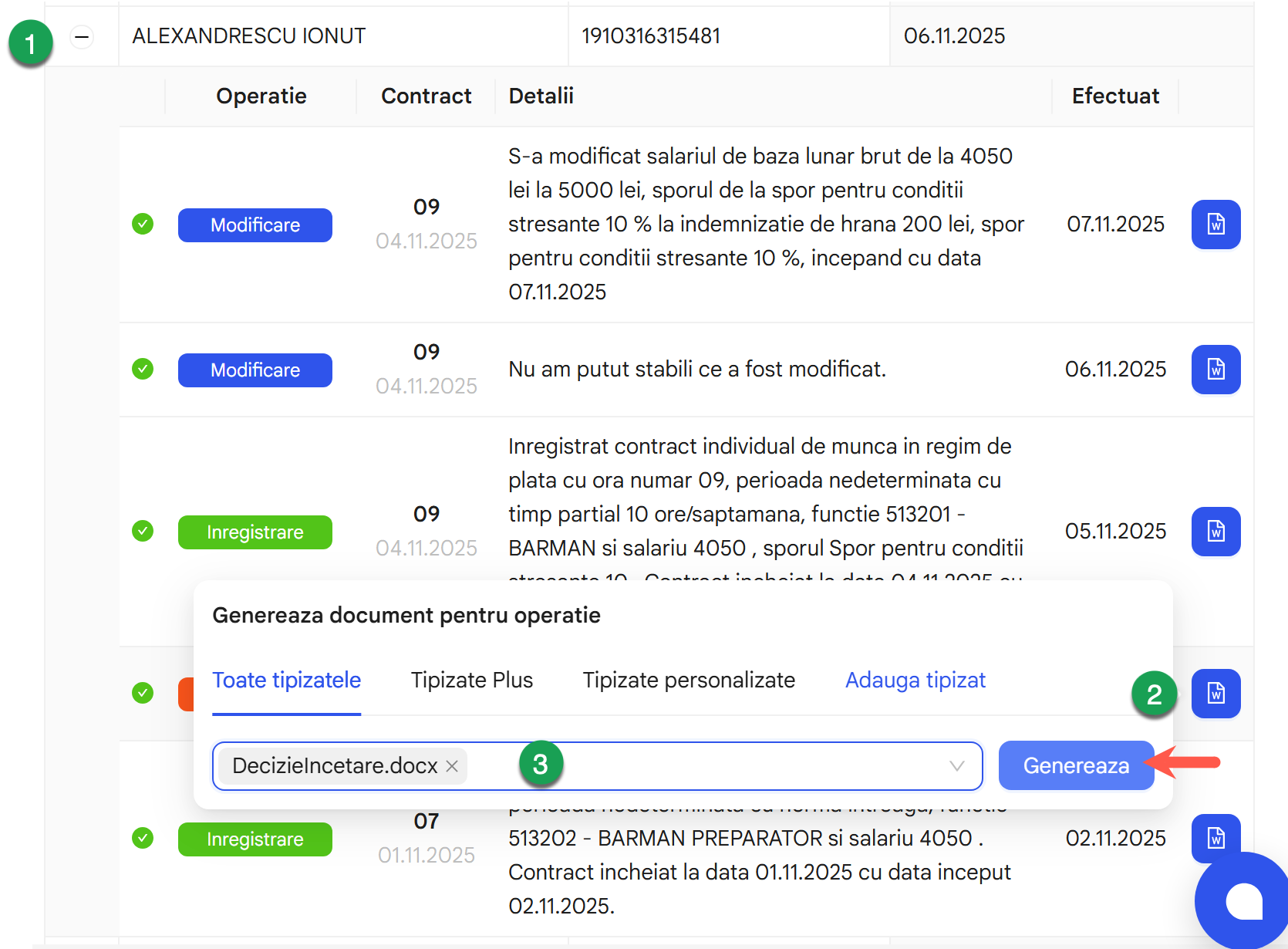Screen dimensions: 1288x949
Task: Click the green completed icon on the first Modificare row
Action: tap(143, 225)
